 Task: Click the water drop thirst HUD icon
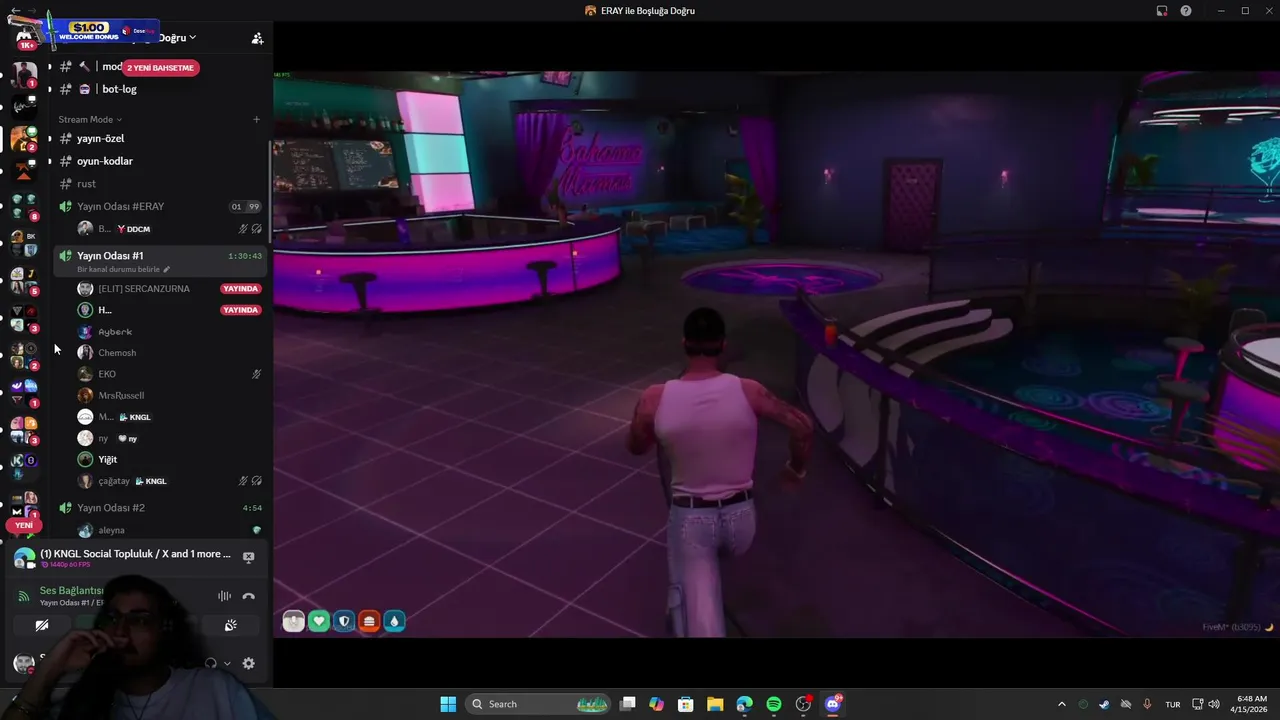(394, 621)
